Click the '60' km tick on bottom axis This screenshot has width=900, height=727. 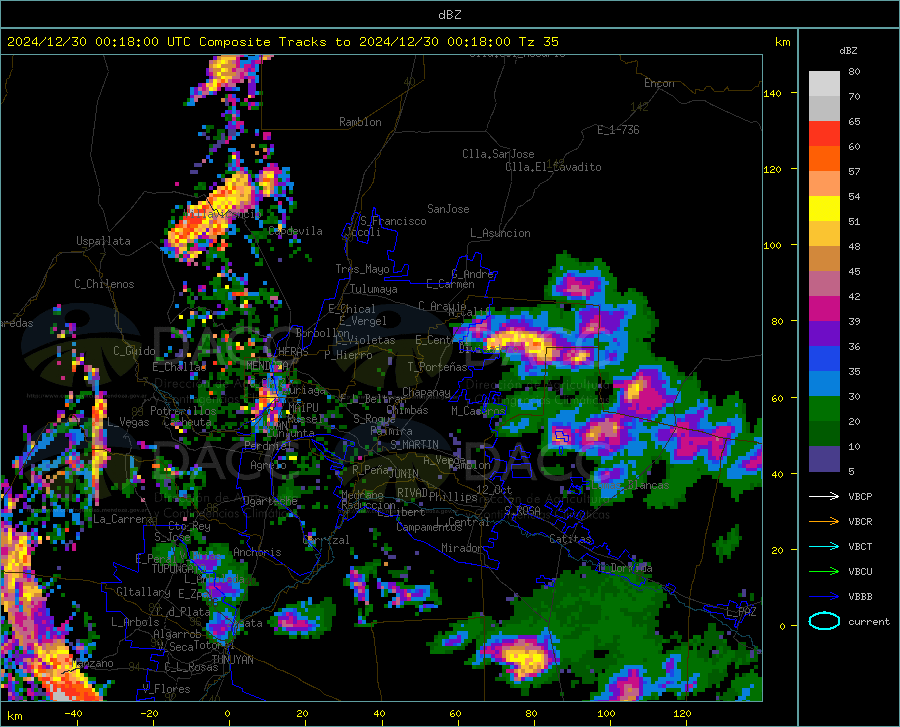coord(455,714)
